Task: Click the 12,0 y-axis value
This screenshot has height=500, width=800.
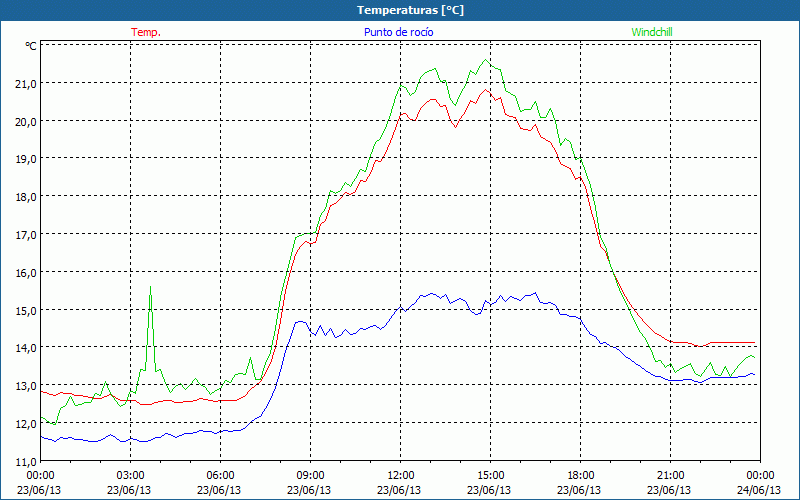Action: click(26, 424)
